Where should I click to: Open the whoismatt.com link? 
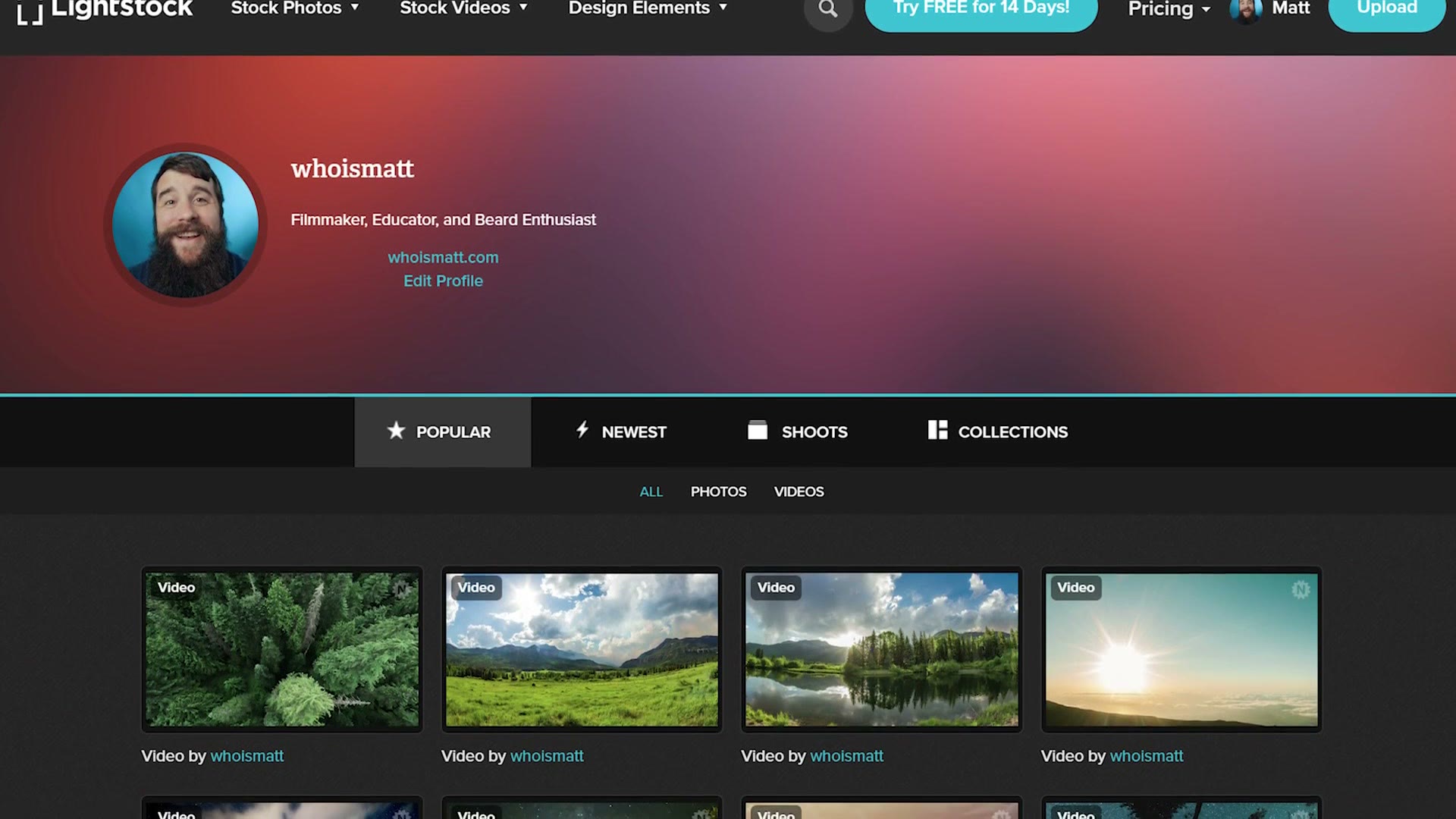(444, 257)
